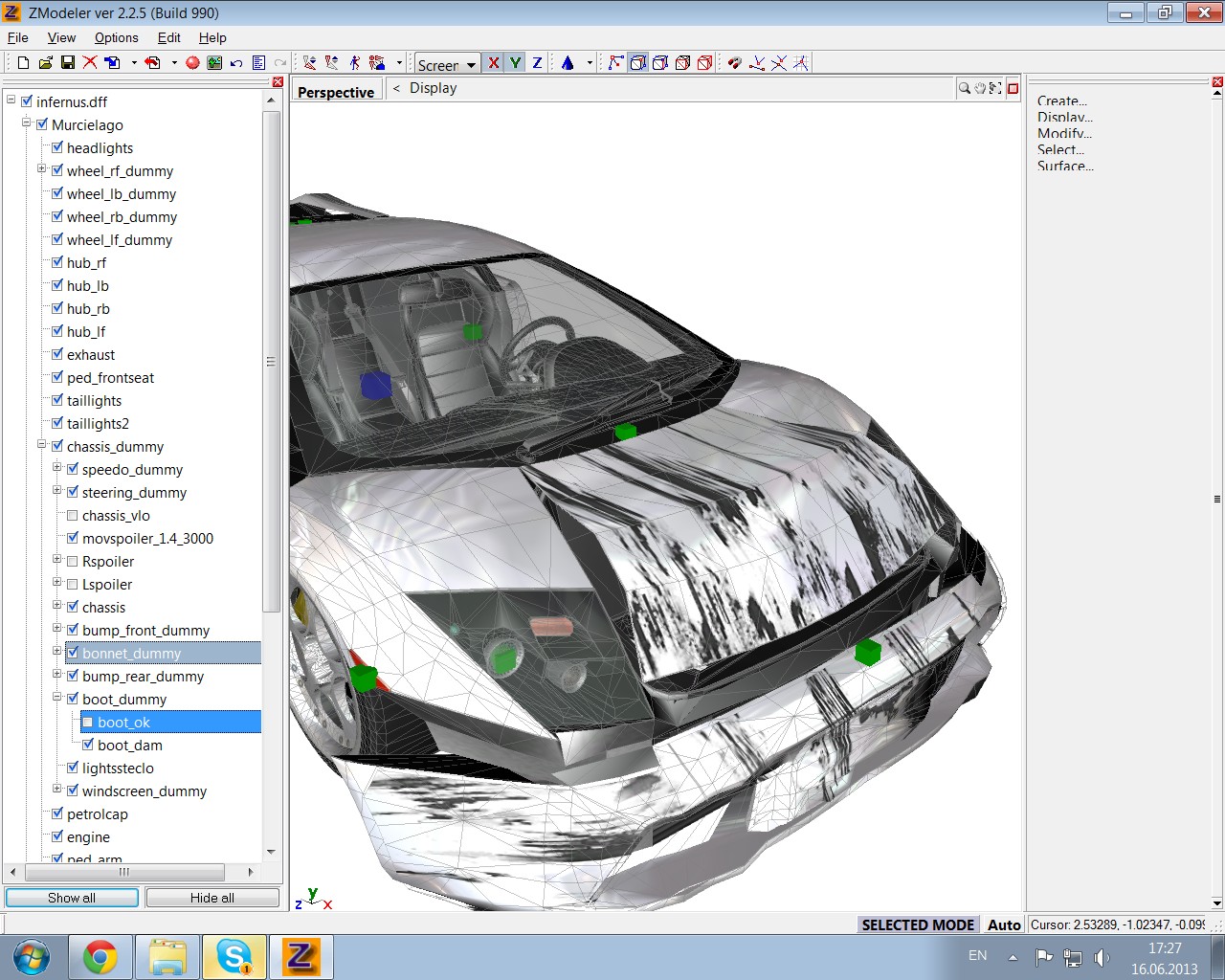Check the boot_ok checkbox

(x=88, y=722)
